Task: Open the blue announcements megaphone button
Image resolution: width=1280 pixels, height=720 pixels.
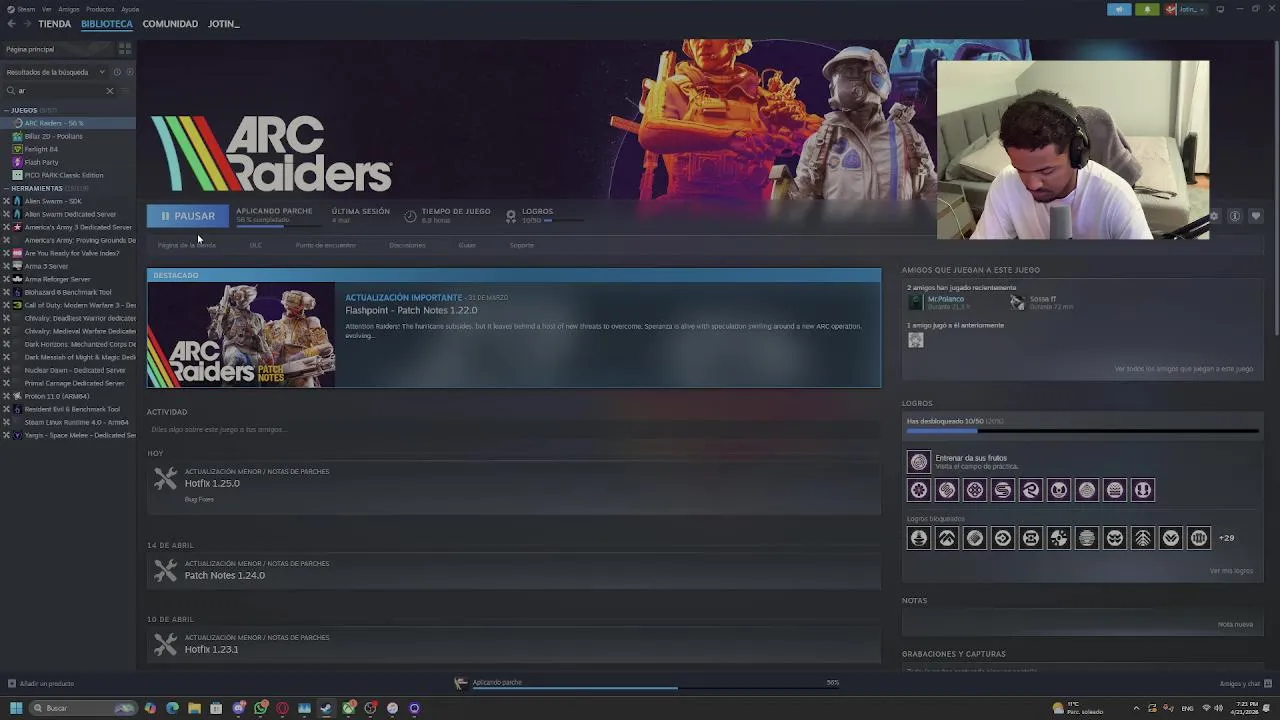Action: (1119, 9)
